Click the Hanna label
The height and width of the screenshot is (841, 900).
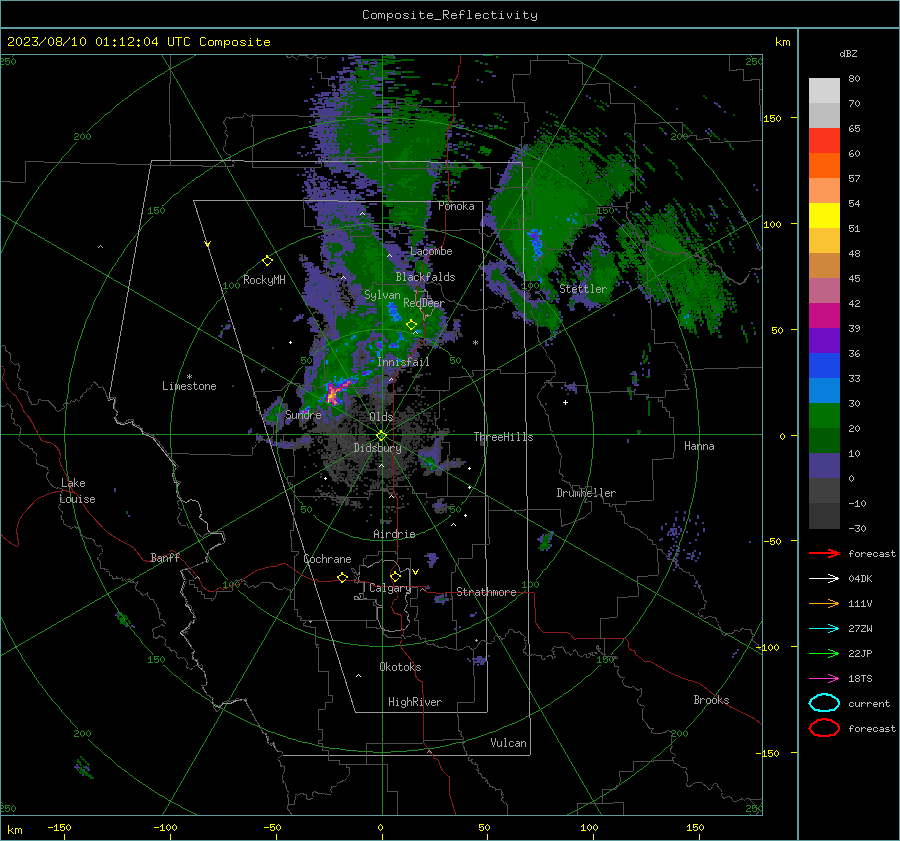click(699, 446)
